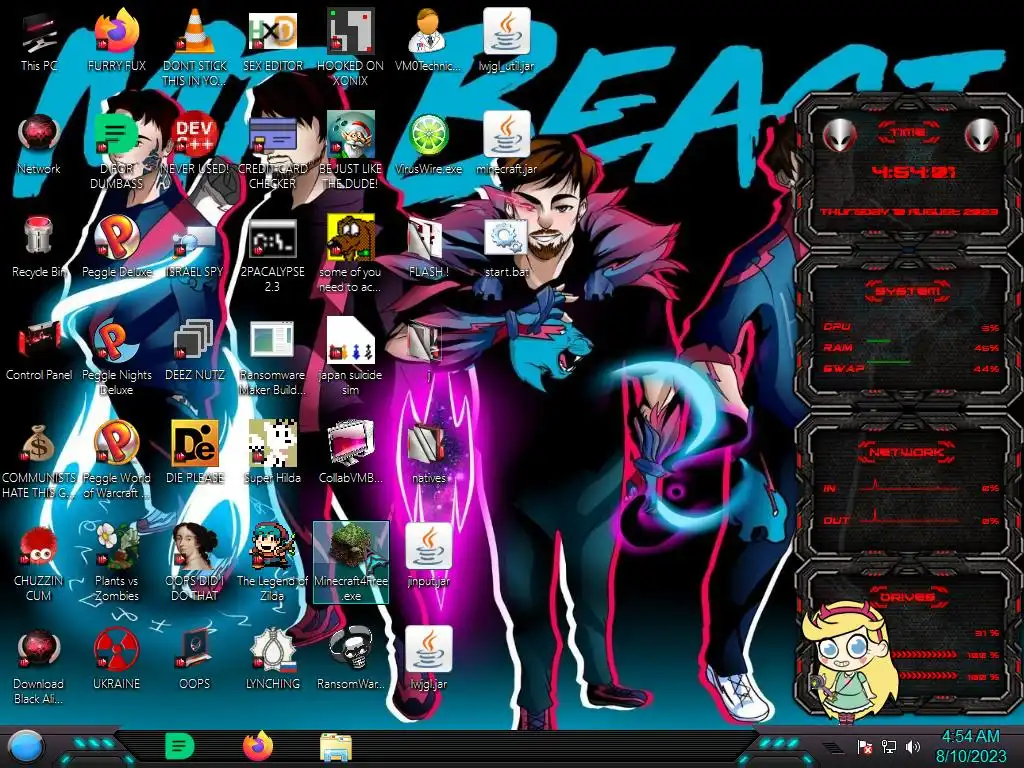The height and width of the screenshot is (768, 1024).
Task: Select the Control Panel icon
Action: tap(39, 351)
